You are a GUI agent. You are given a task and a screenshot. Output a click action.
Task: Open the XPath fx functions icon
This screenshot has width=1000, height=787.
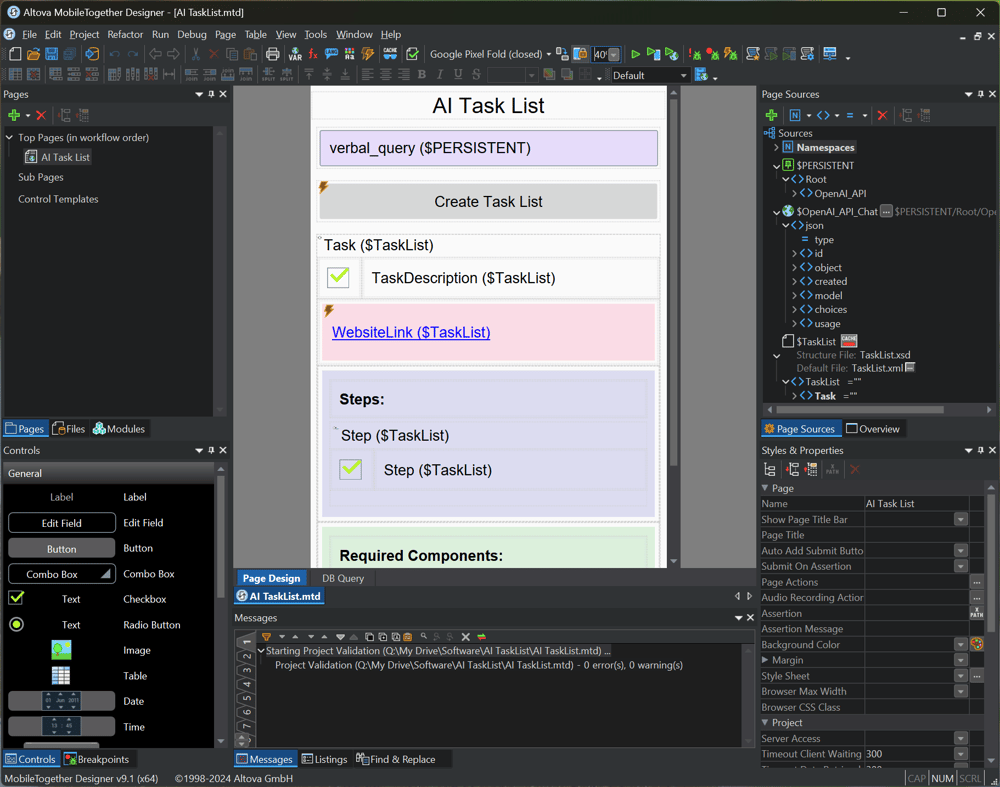pos(312,54)
